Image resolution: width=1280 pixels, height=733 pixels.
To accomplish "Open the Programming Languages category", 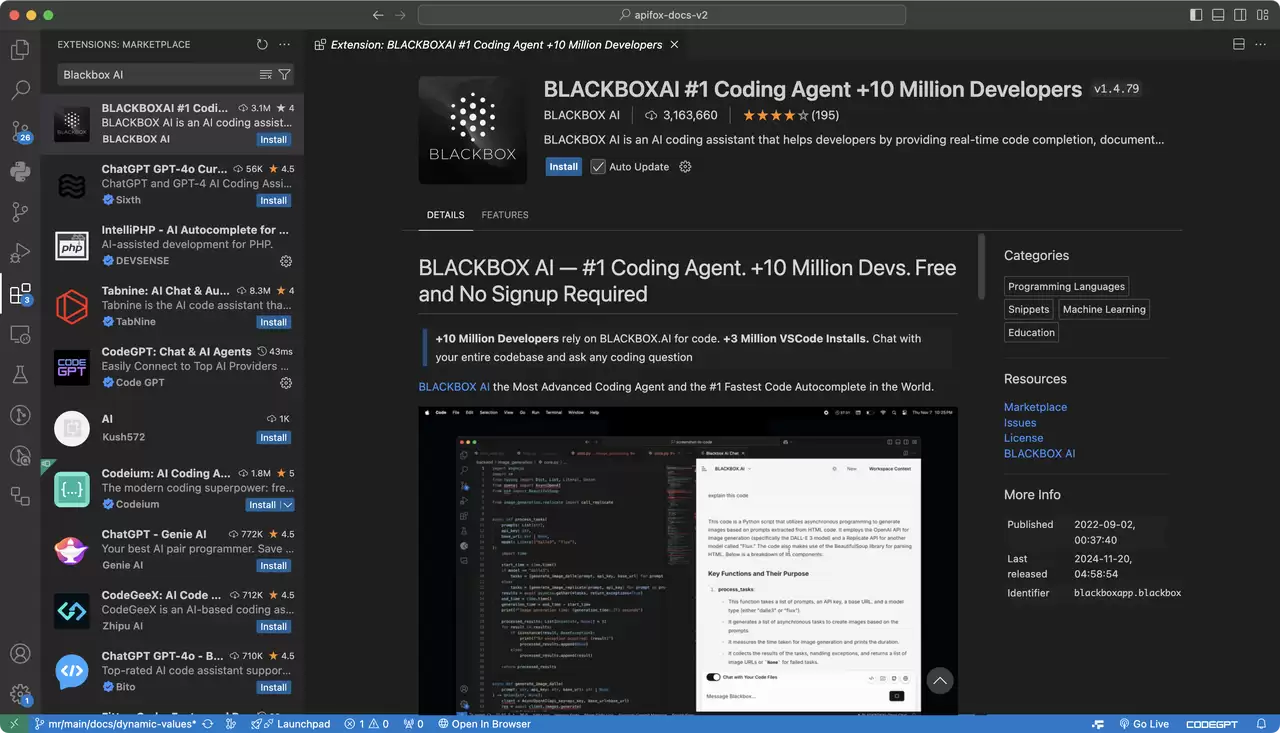I will point(1067,286).
